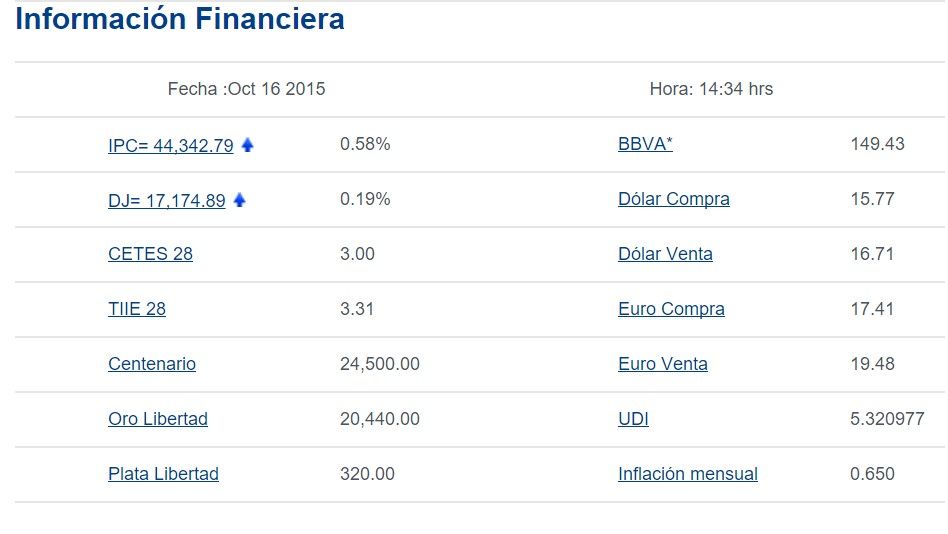This screenshot has height=534, width=948.
Task: Click the Plata Libertad link
Action: coord(163,474)
